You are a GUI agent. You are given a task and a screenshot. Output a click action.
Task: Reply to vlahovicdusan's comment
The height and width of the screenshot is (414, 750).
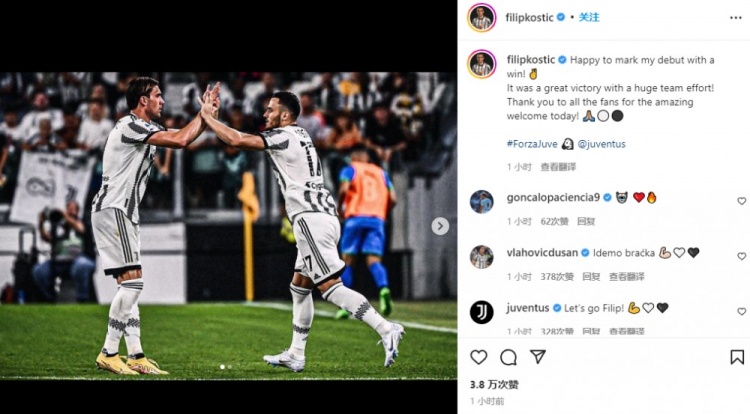click(x=591, y=277)
